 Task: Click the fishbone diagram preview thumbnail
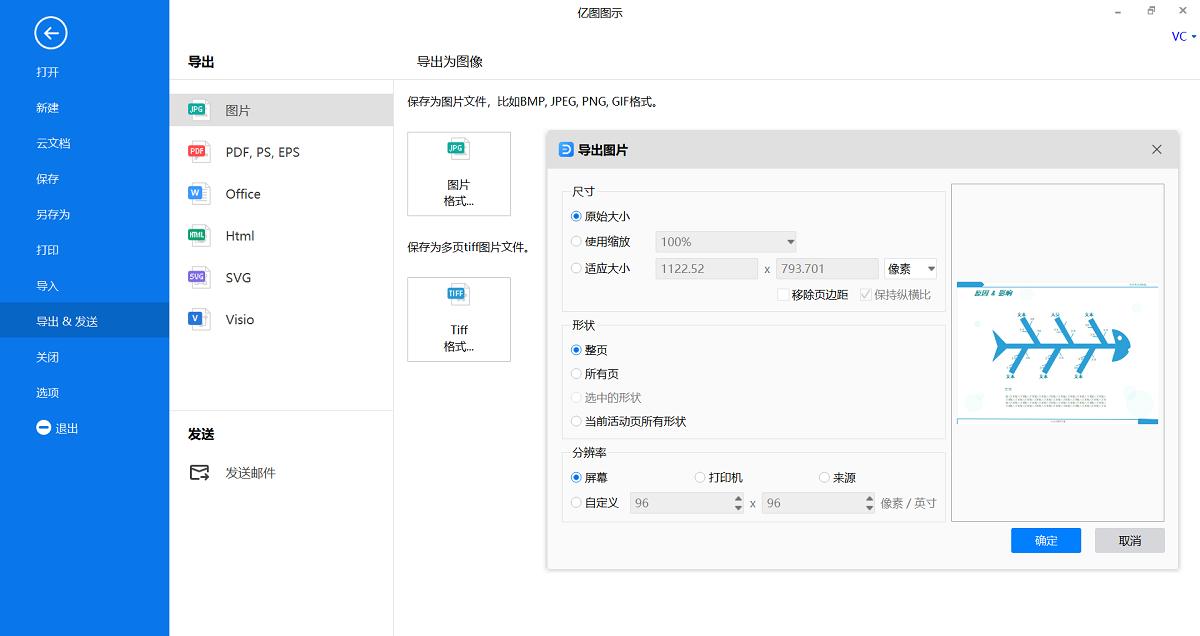[x=1057, y=352]
